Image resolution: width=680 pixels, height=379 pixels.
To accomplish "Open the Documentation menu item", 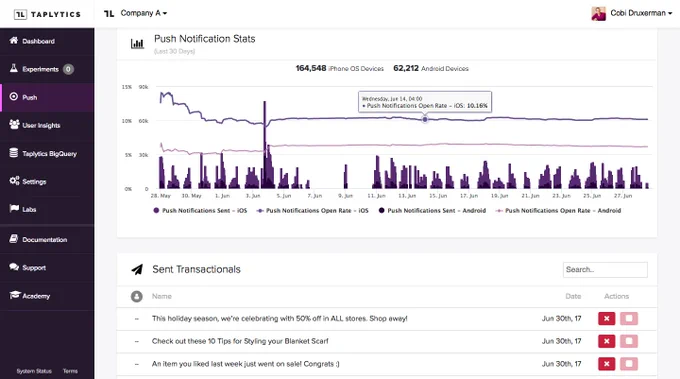I will tap(47, 239).
